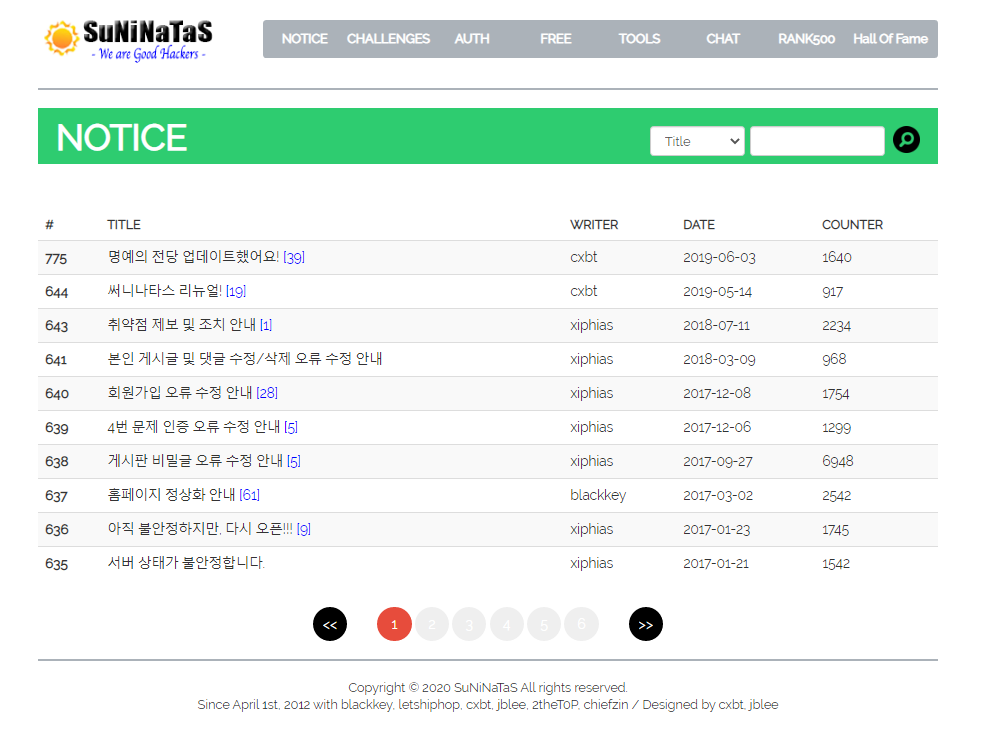Select page 4 in pagination
The image size is (991, 747).
click(506, 624)
